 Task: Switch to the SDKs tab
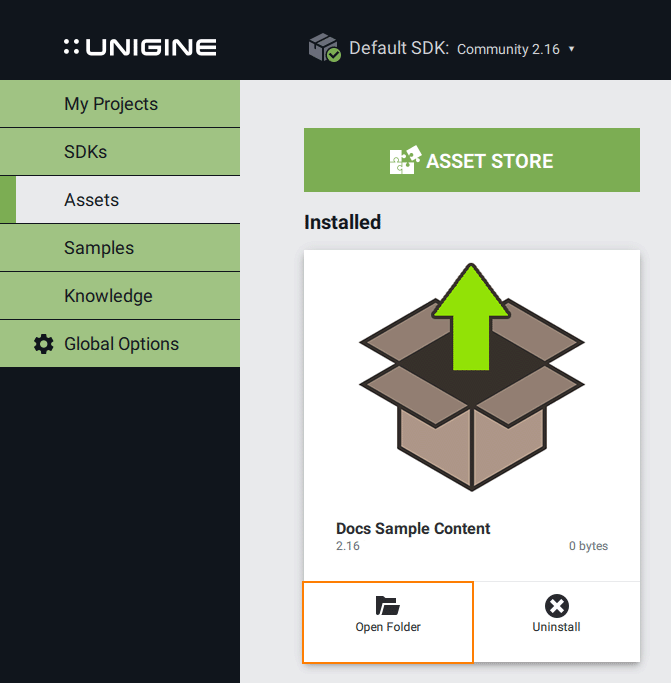pyautogui.click(x=120, y=152)
